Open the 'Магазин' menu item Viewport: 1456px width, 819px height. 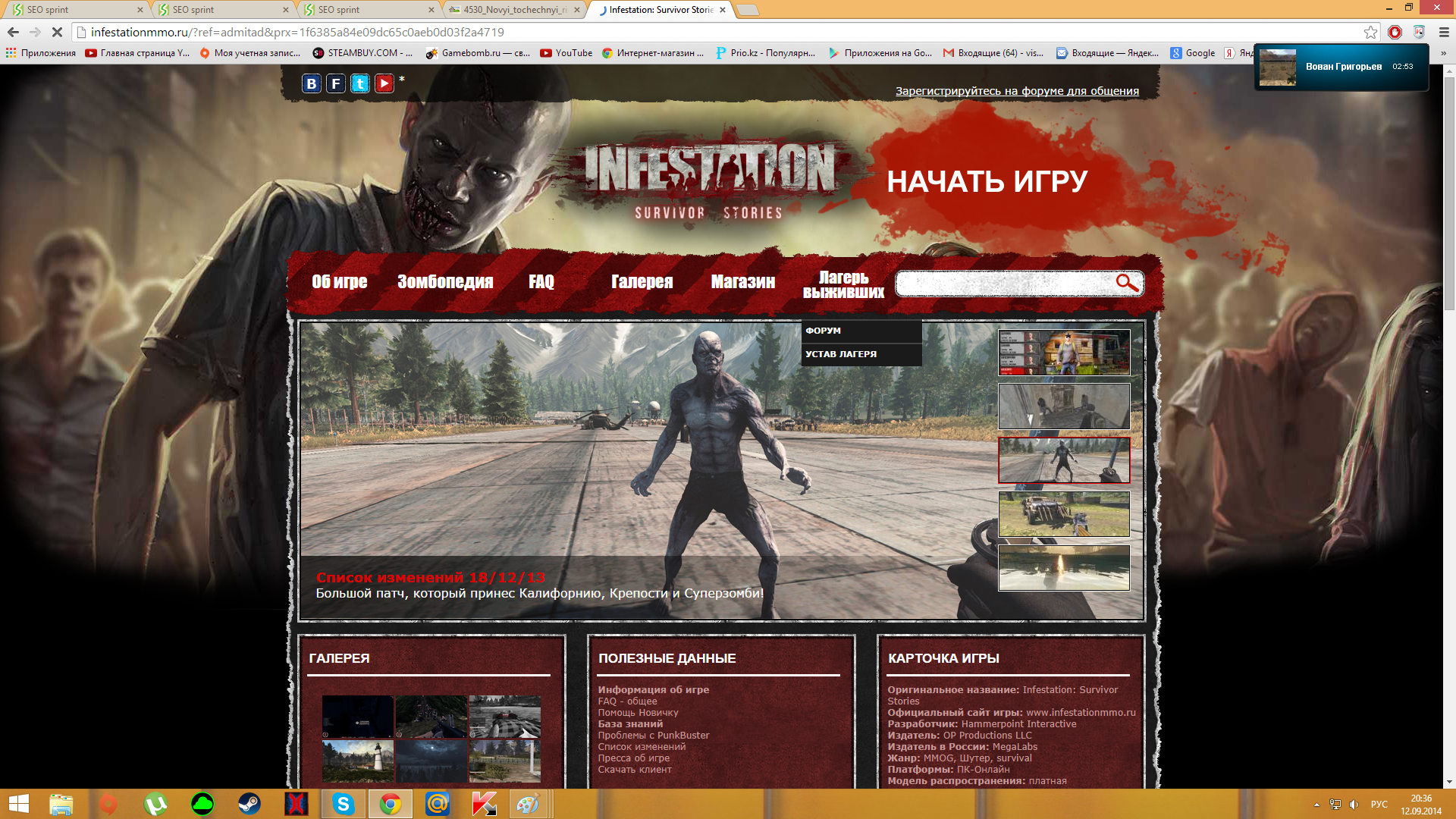743,281
